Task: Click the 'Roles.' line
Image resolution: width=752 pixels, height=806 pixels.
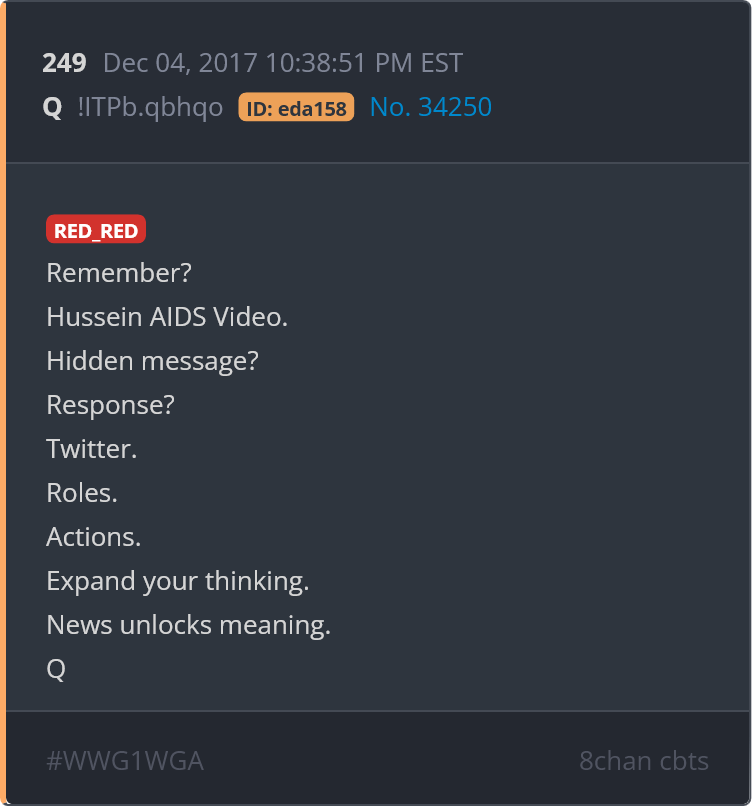Action: (x=82, y=493)
